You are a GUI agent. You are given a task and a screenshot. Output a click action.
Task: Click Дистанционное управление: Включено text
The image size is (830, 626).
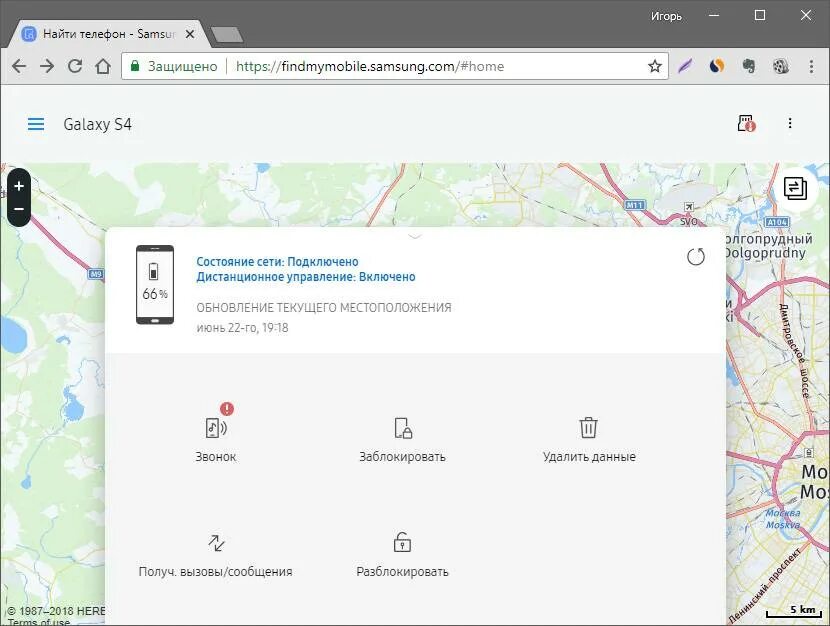(x=305, y=277)
